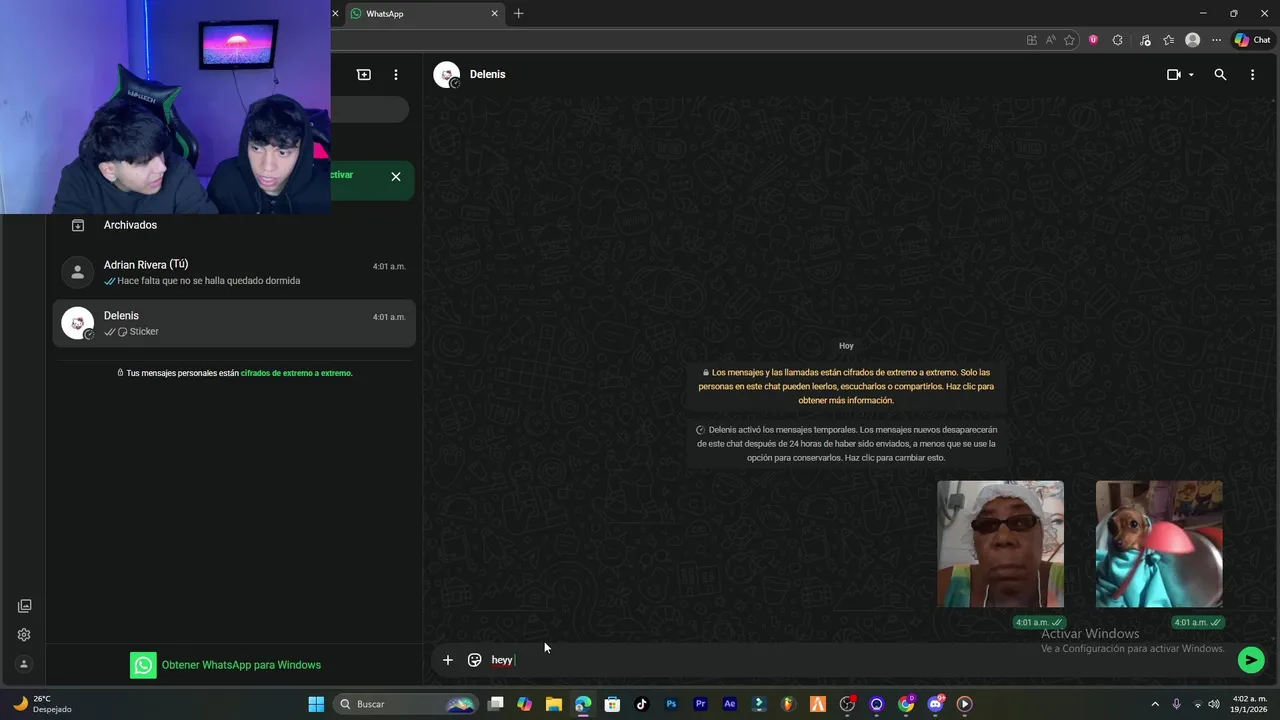1280x720 pixels.
Task: Open browser Extensions puzzle icon
Action: point(1118,40)
